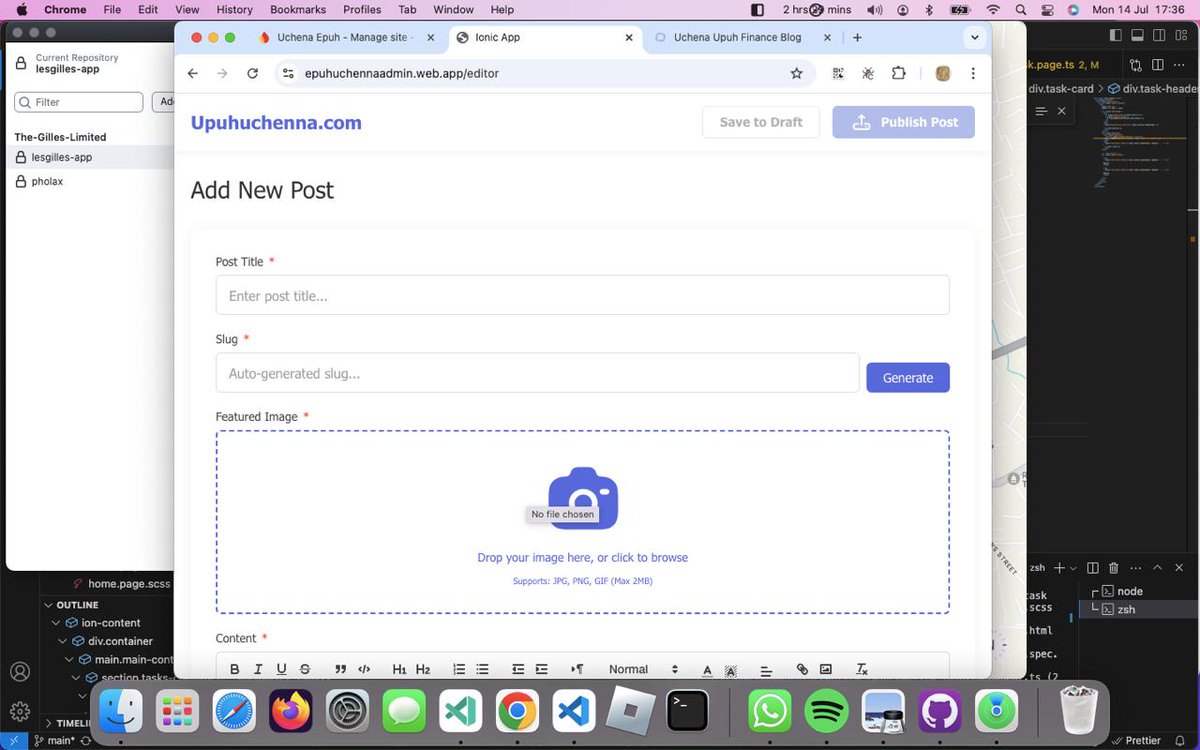Open the text background color picker
Viewport: 1200px width, 750px height.
(731, 669)
